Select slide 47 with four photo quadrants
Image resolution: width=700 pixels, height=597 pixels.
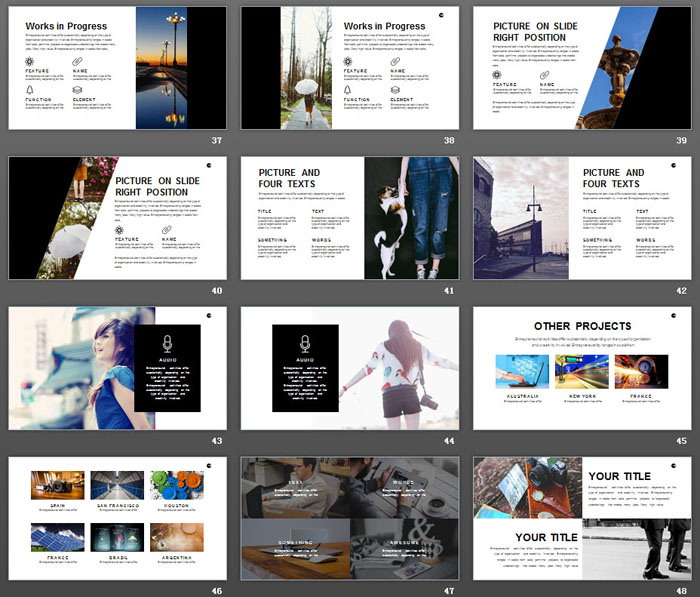click(350, 518)
